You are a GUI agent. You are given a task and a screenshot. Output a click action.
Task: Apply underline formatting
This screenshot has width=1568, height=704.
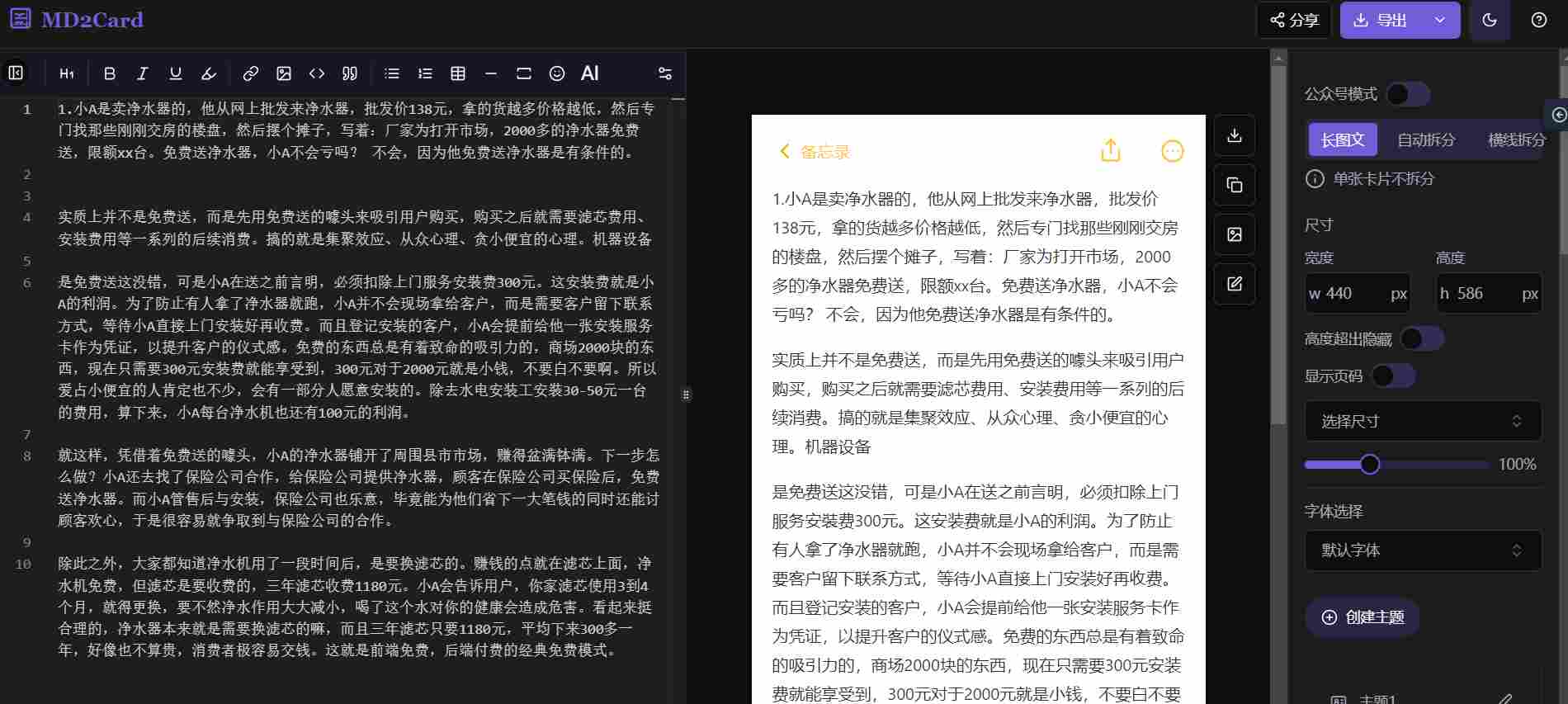176,73
